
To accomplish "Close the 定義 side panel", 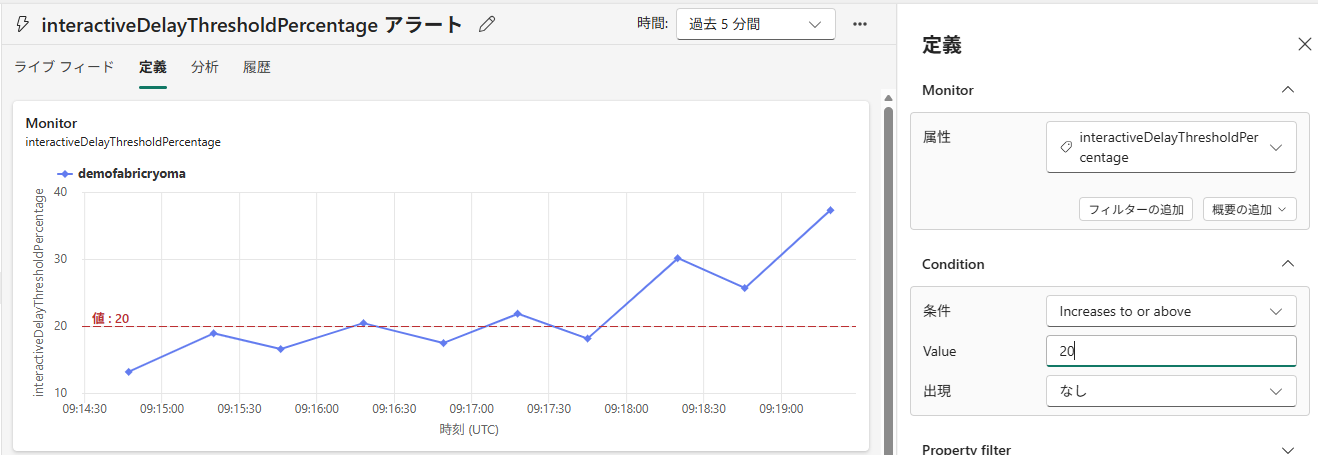I will coord(1304,44).
